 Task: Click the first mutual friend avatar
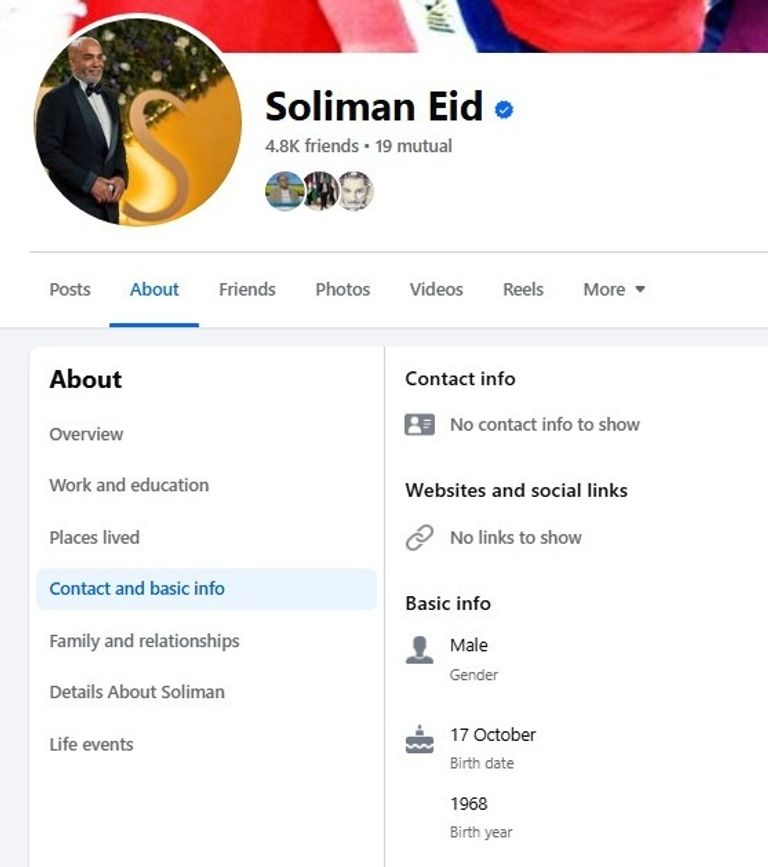284,190
